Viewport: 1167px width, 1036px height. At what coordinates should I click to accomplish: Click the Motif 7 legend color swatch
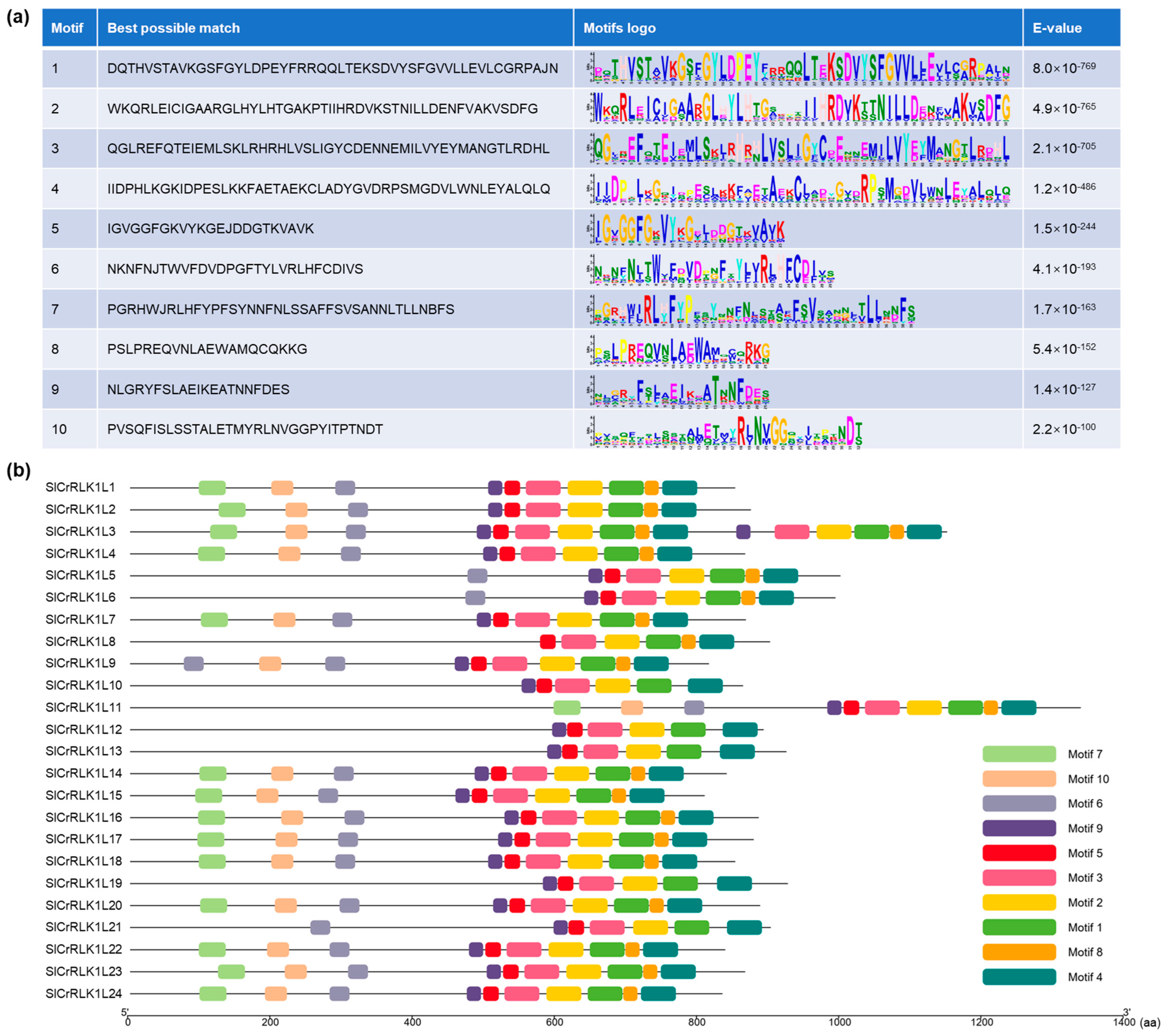1019,753
